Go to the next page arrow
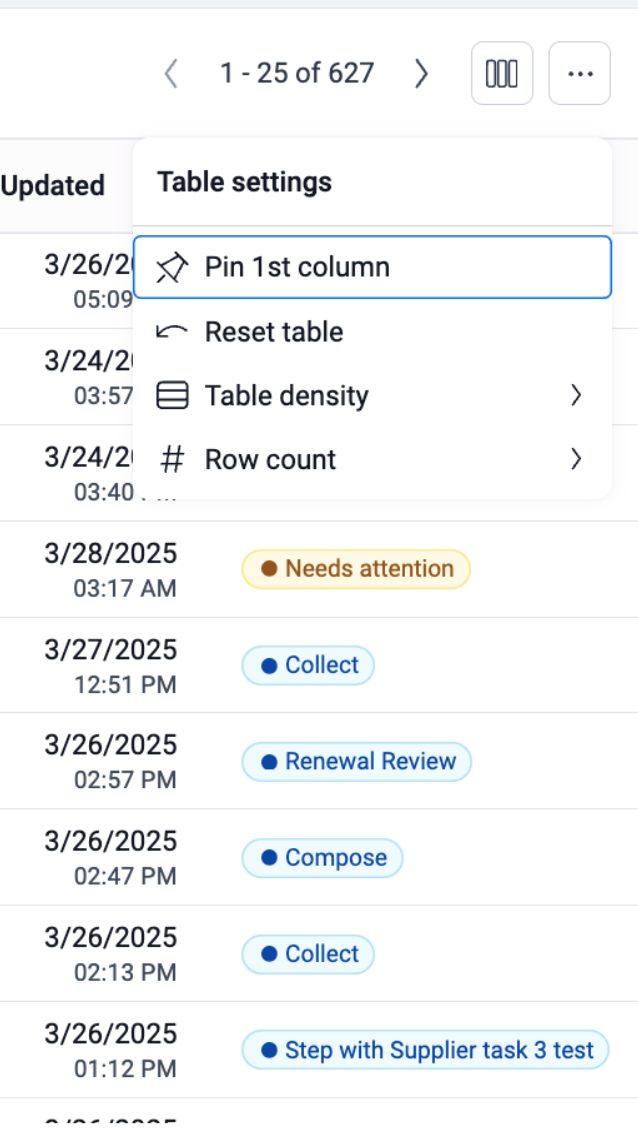The height and width of the screenshot is (1130, 638). 421,73
